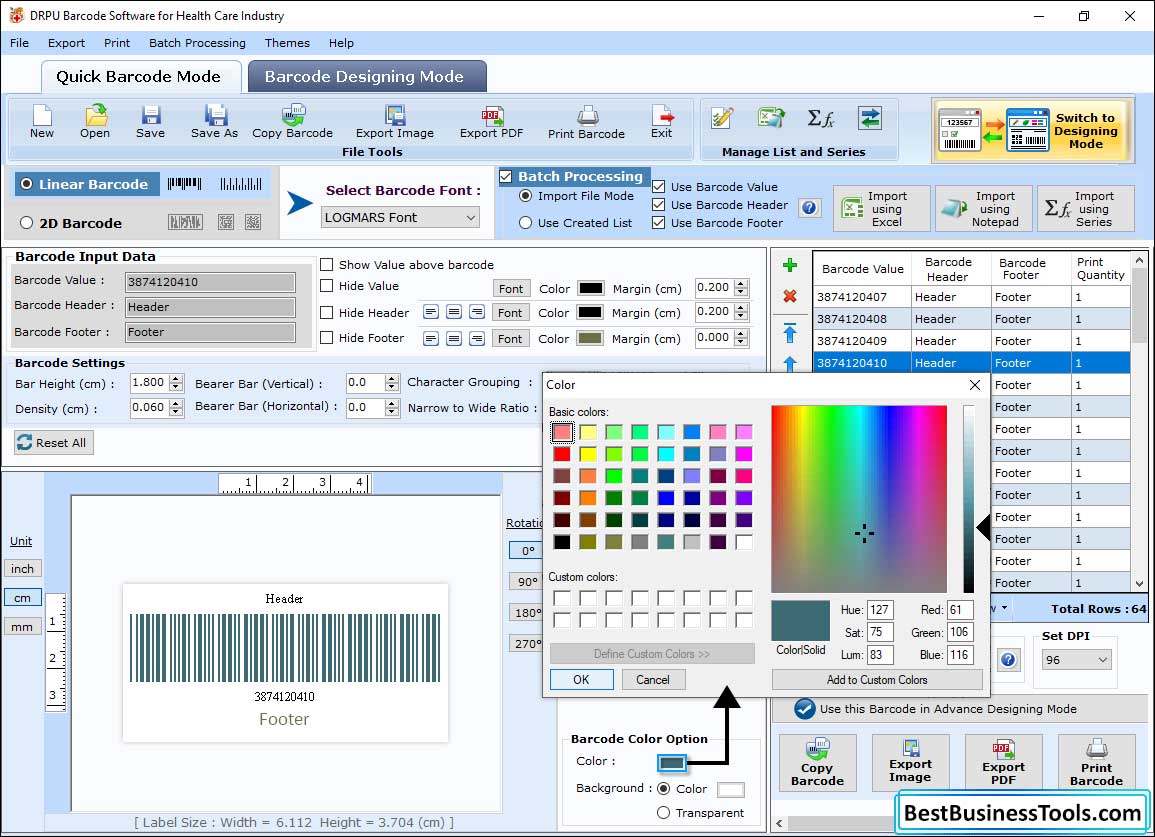Open the Themes menu

pos(287,43)
